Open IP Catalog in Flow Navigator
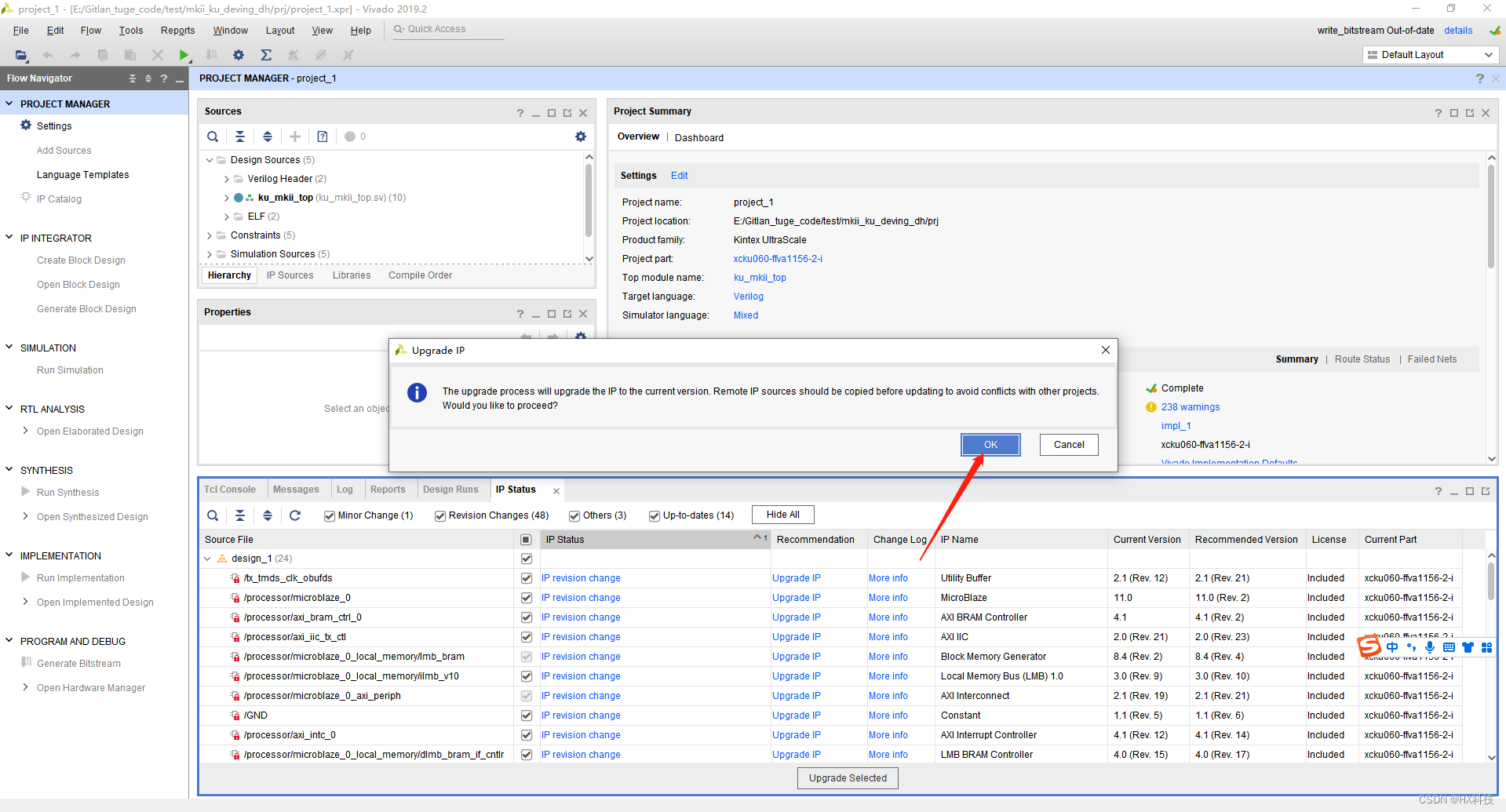Viewport: 1506px width, 812px height. tap(59, 198)
